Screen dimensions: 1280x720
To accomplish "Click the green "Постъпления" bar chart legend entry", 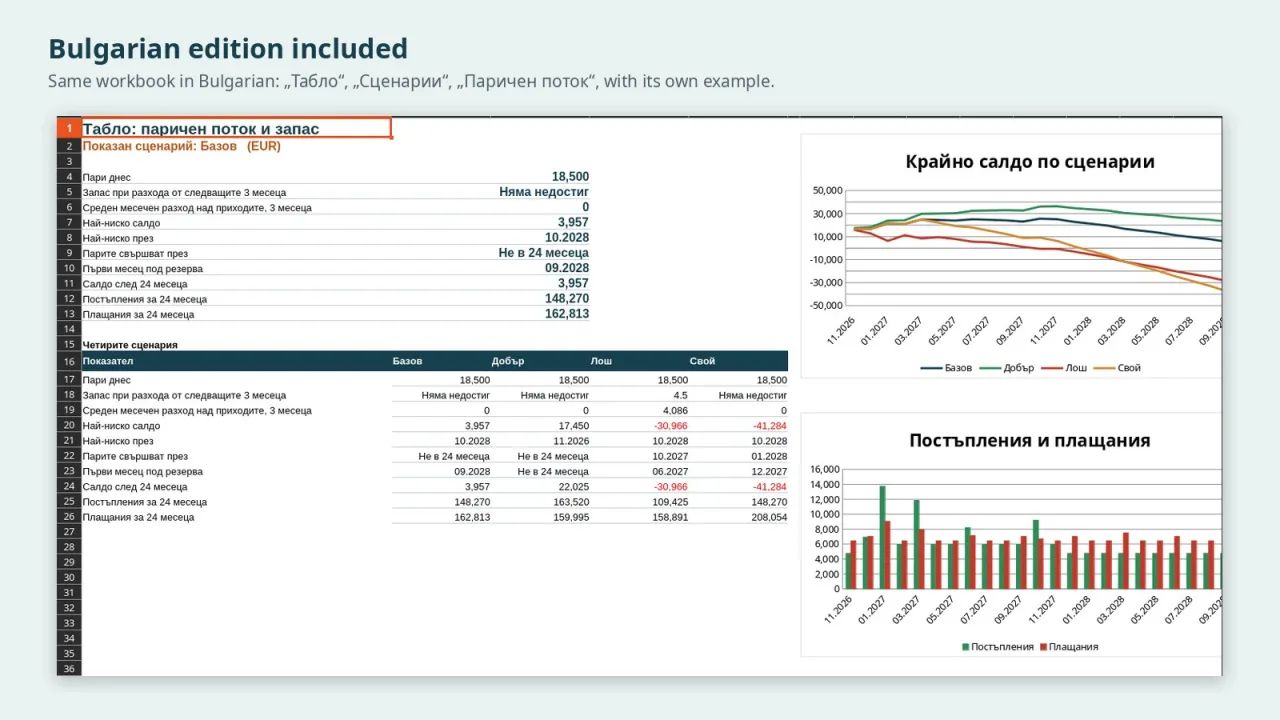I will tap(998, 647).
